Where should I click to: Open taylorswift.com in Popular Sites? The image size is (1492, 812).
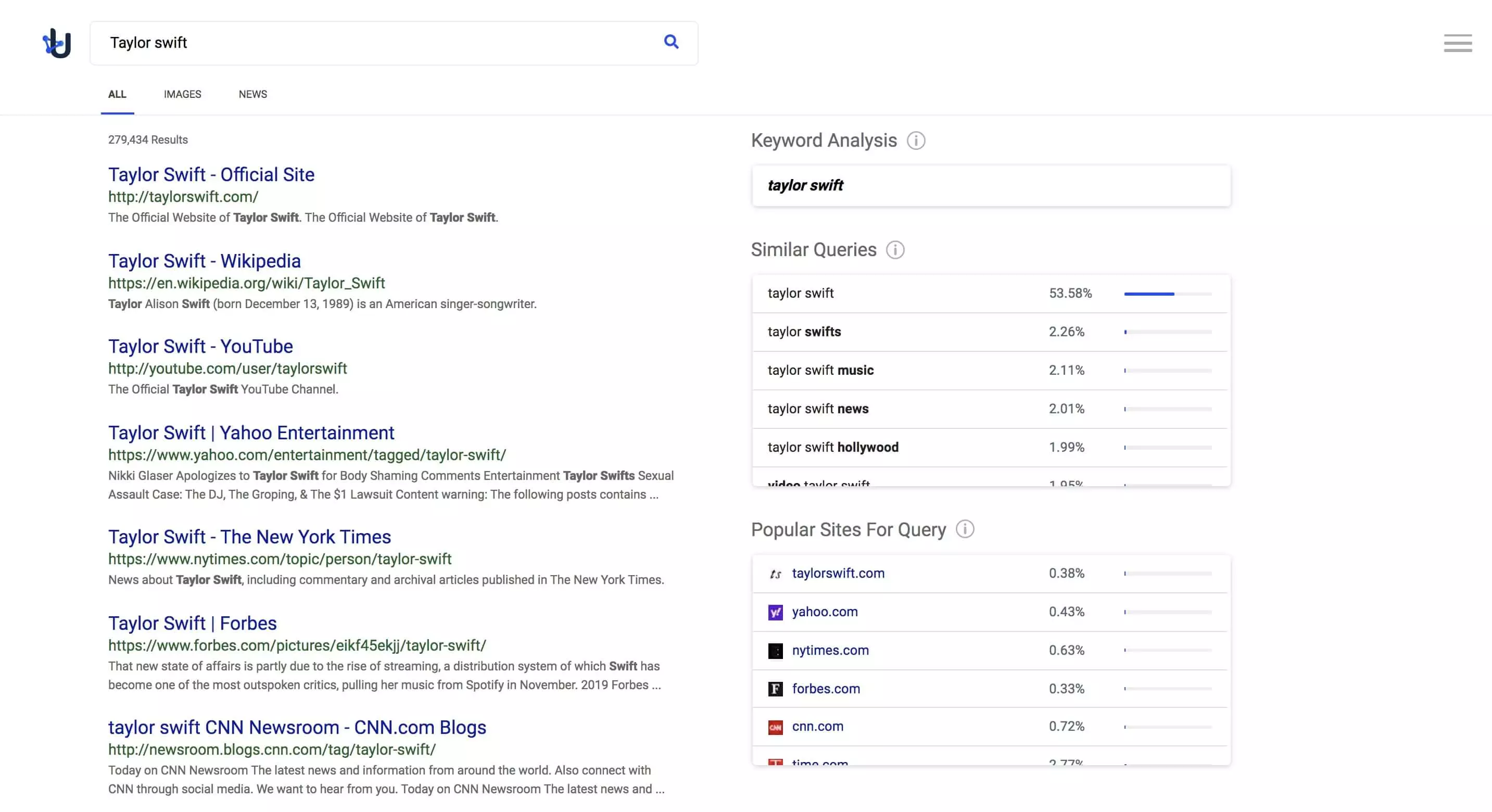pos(838,574)
